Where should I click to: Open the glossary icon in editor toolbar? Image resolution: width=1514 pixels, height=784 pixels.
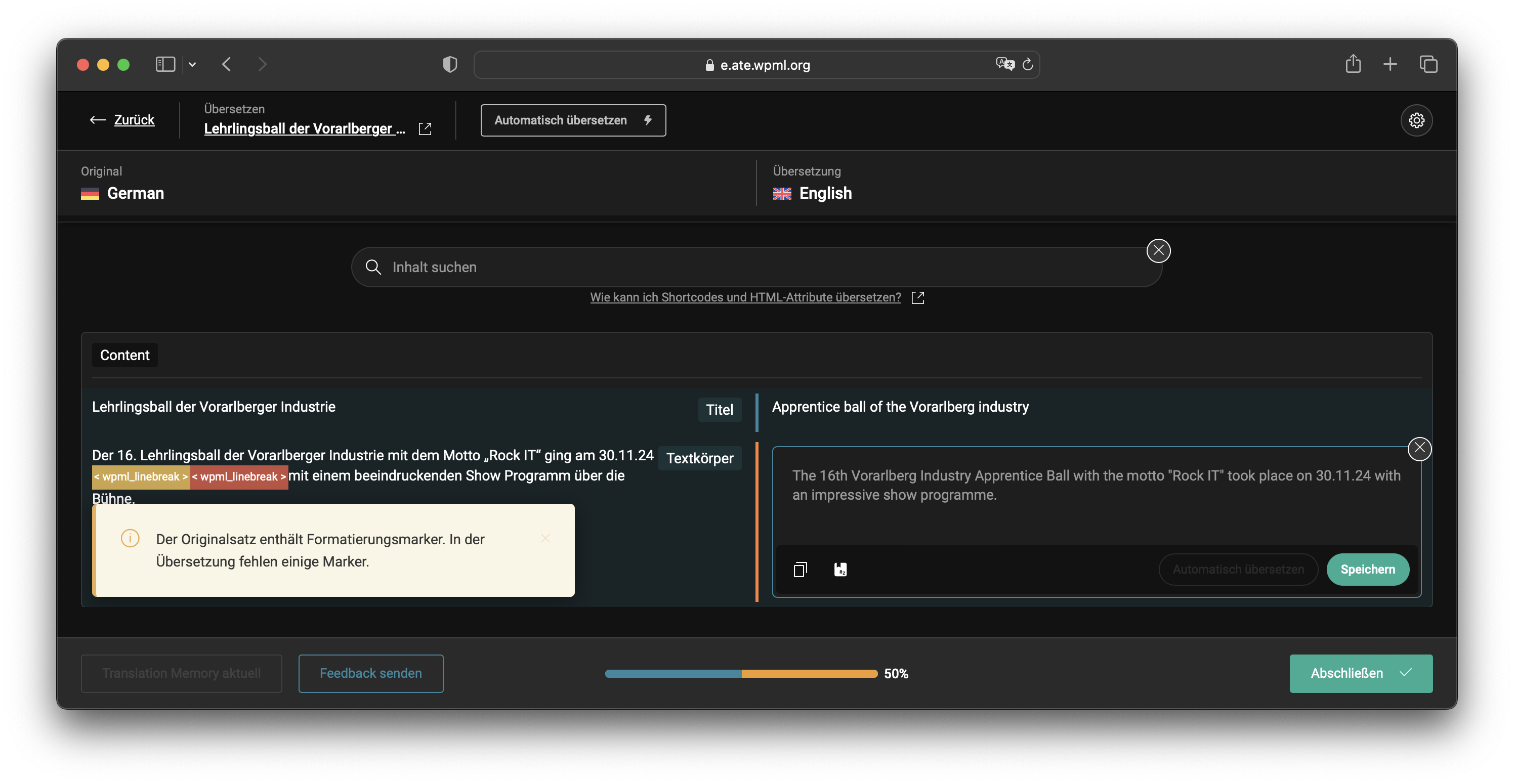coord(840,570)
